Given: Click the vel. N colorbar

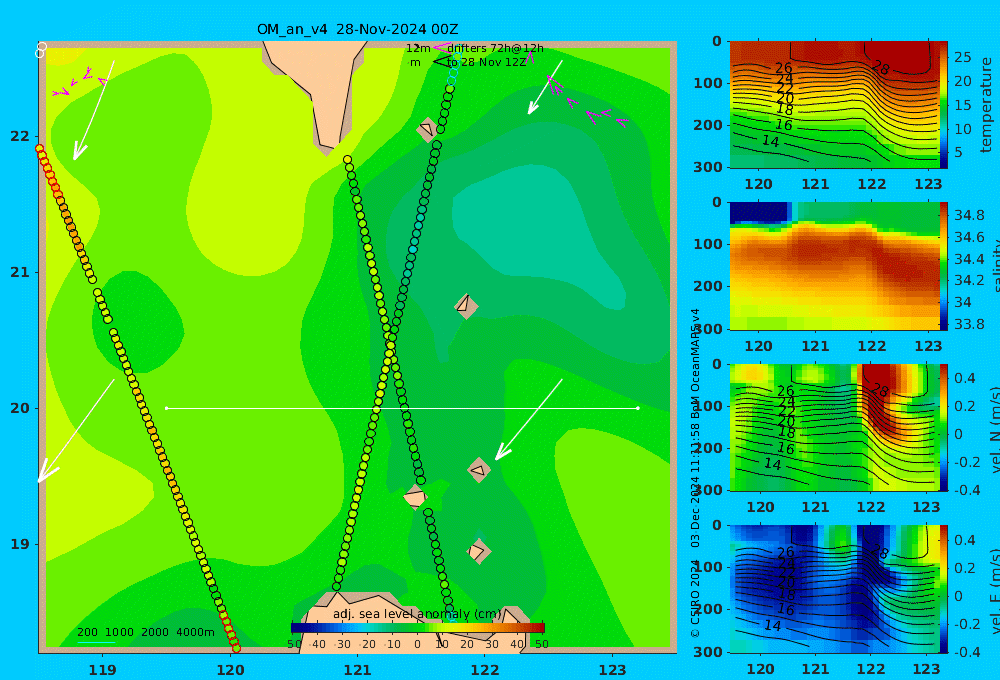Looking at the screenshot, I should 944,427.
